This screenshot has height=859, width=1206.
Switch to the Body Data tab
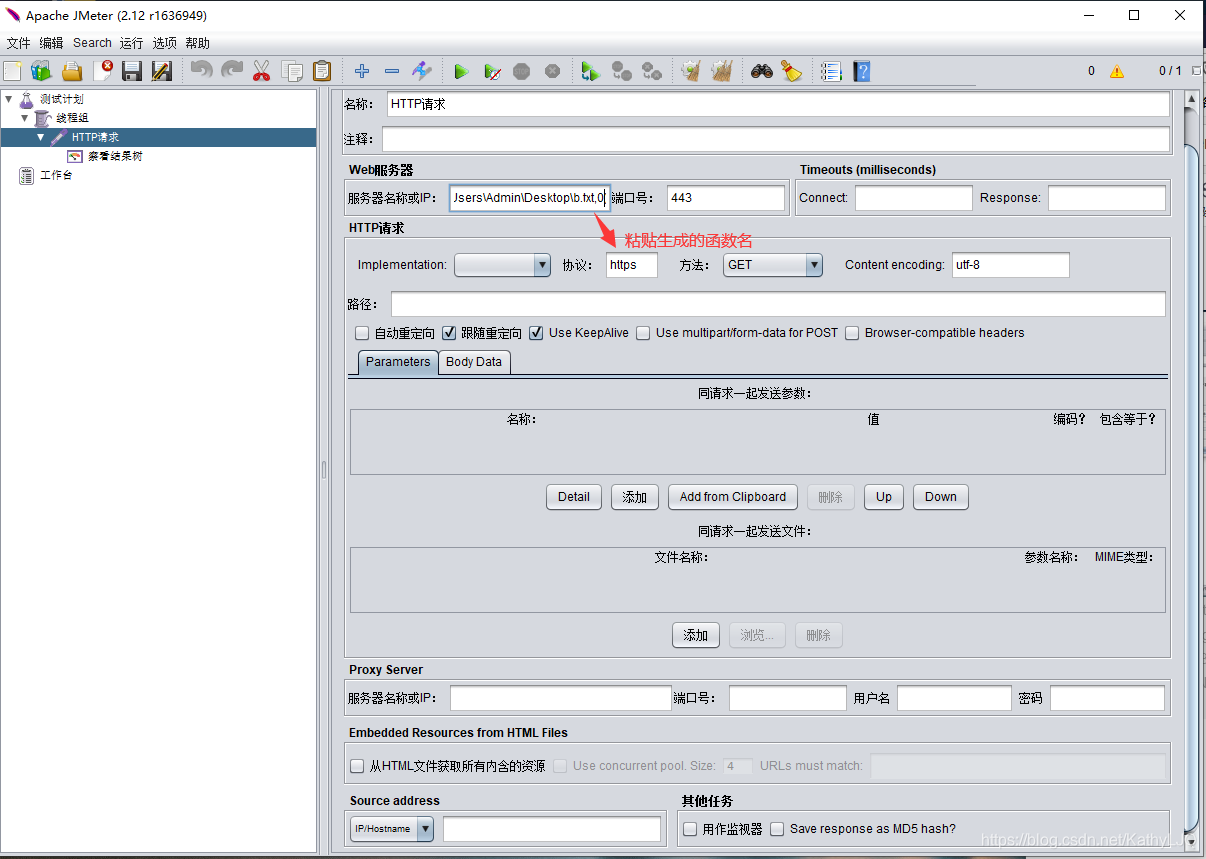pos(474,362)
